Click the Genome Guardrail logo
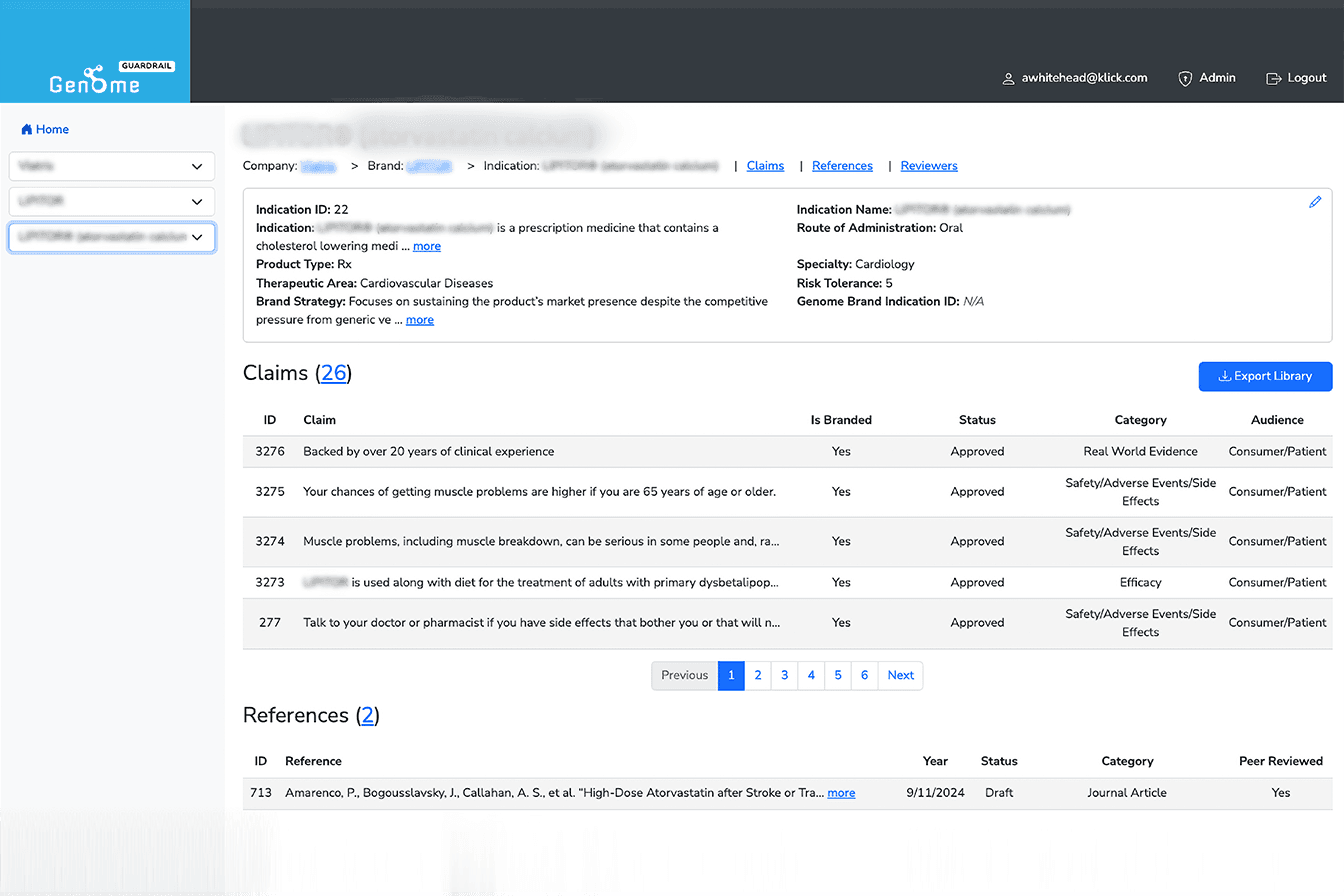The width and height of the screenshot is (1344, 896). tap(95, 80)
